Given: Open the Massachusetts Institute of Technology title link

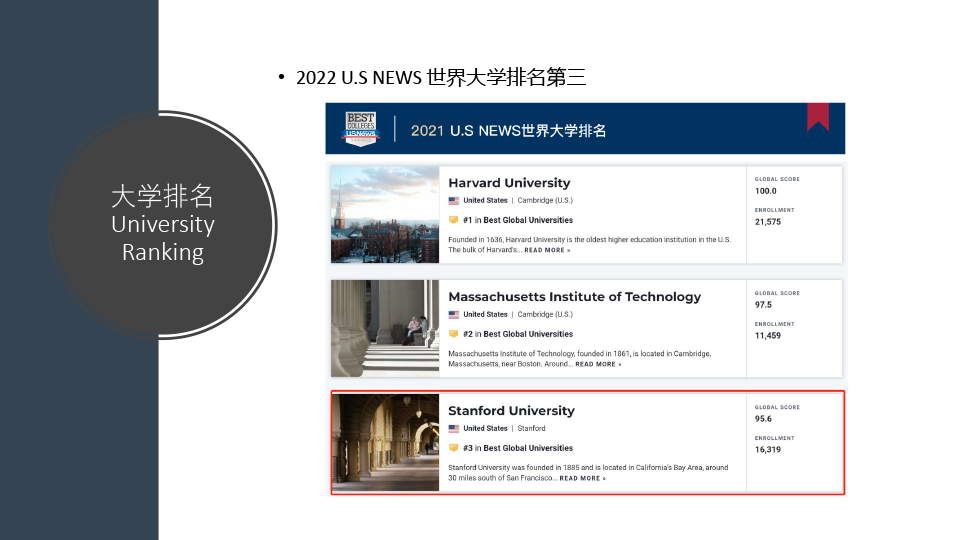Looking at the screenshot, I should [x=574, y=296].
